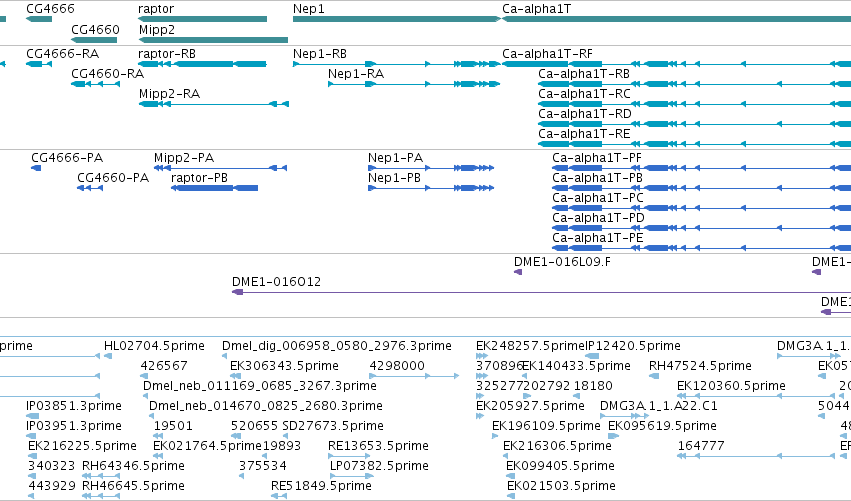Click the Ca-alpha1T-RB transcript
Viewport: 851px width, 501px height.
tap(694, 84)
